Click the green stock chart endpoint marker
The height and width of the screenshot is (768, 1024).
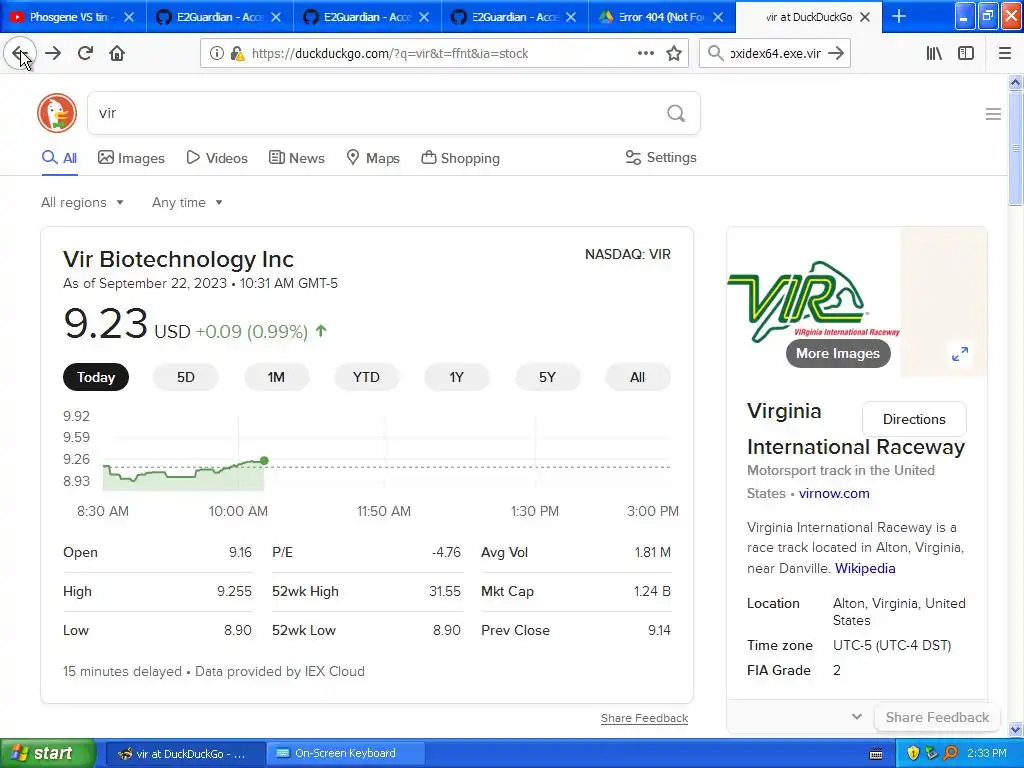pyautogui.click(x=264, y=461)
